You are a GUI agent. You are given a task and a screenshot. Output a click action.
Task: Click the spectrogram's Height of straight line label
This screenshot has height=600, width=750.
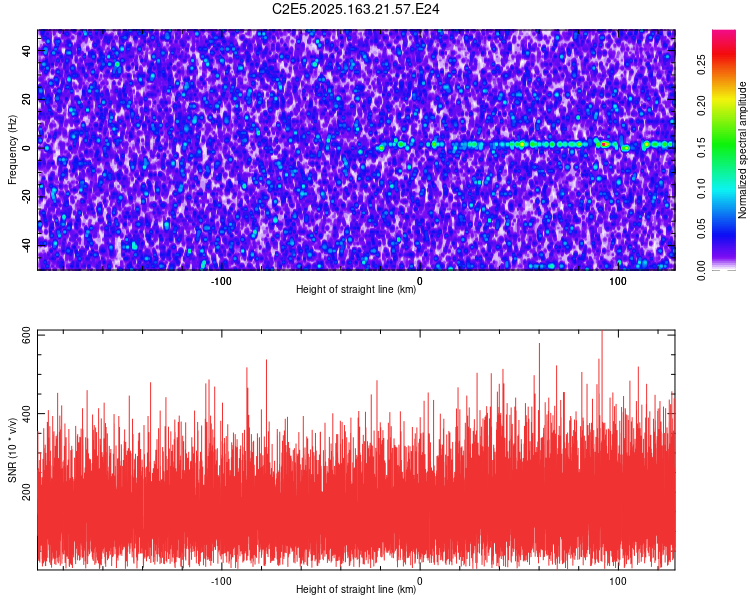click(356, 289)
